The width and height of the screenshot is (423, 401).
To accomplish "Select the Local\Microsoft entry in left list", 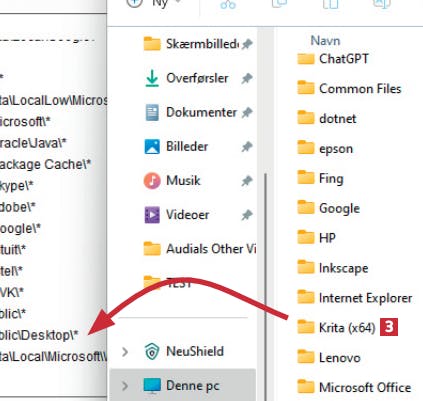I will (x=53, y=356).
